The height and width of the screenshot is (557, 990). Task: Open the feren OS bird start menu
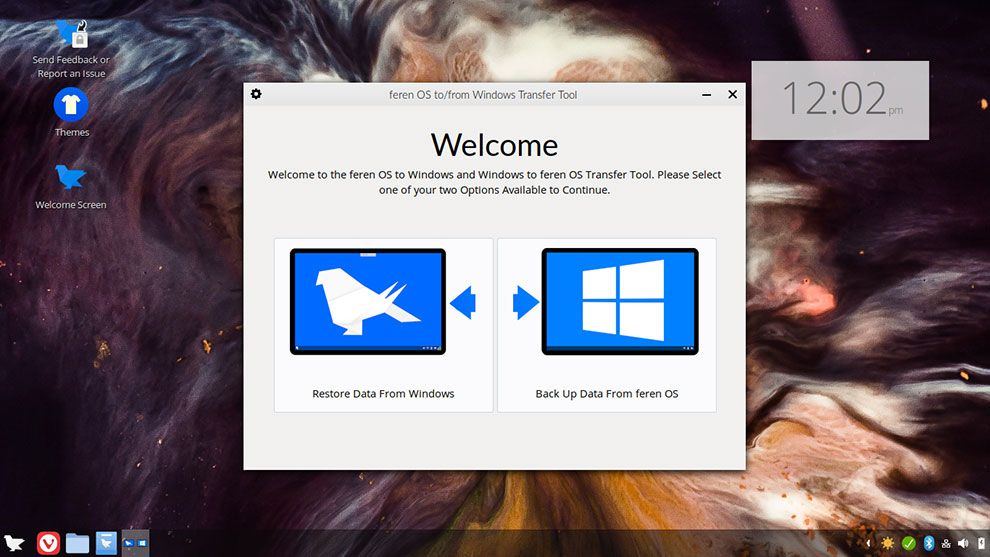14,543
